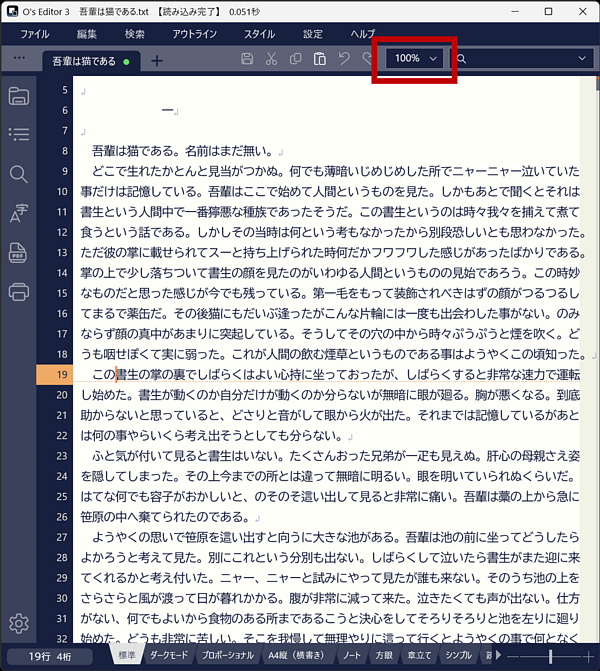This screenshot has height=671, width=600.
Task: Open the search panel in the sidebar
Action: click(19, 174)
